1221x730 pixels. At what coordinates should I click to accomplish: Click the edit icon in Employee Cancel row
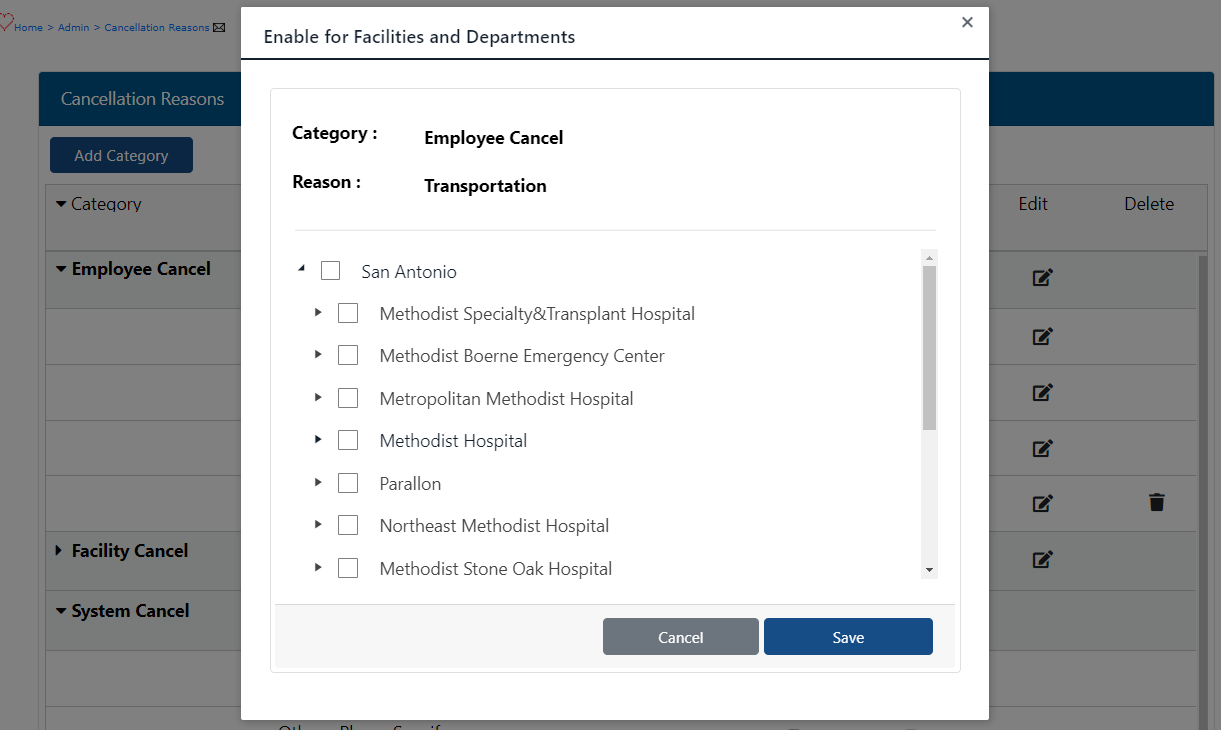pos(1042,278)
